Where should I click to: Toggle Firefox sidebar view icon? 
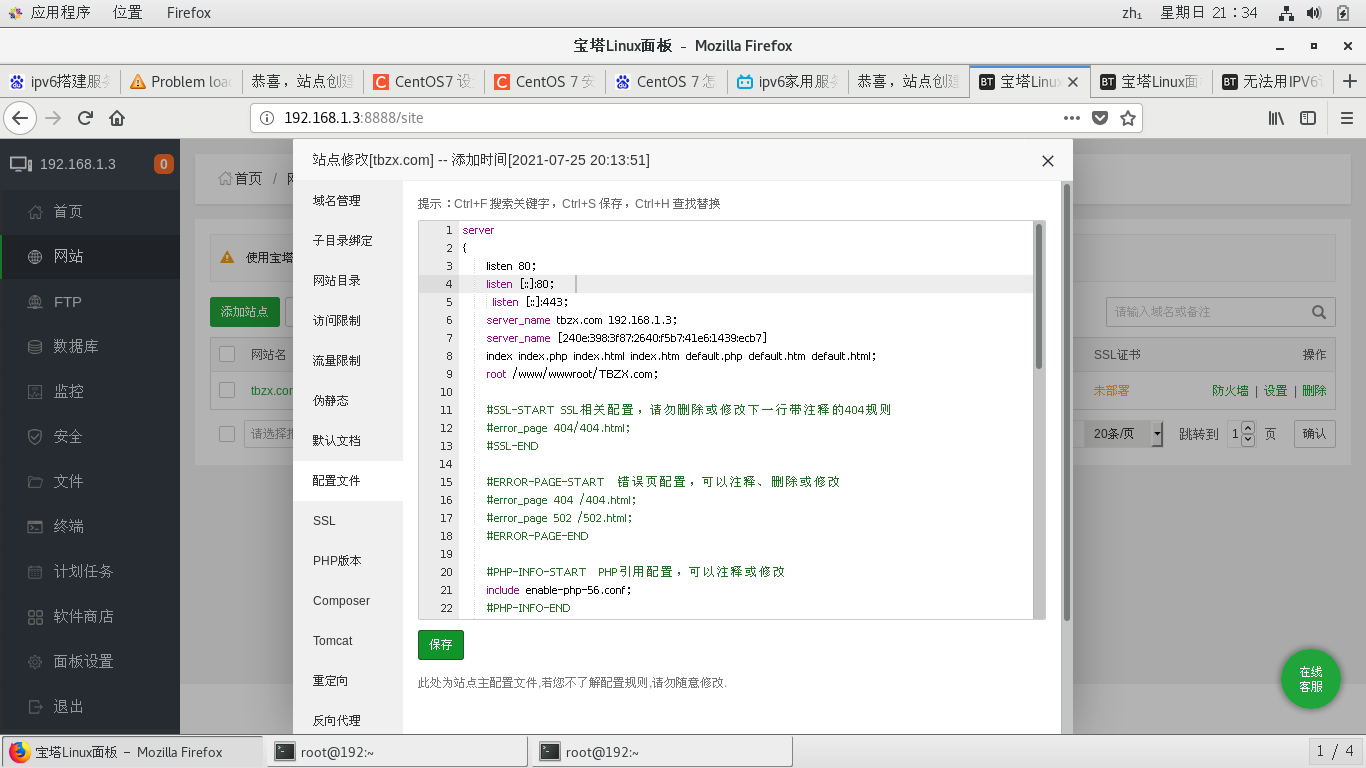[x=1308, y=118]
